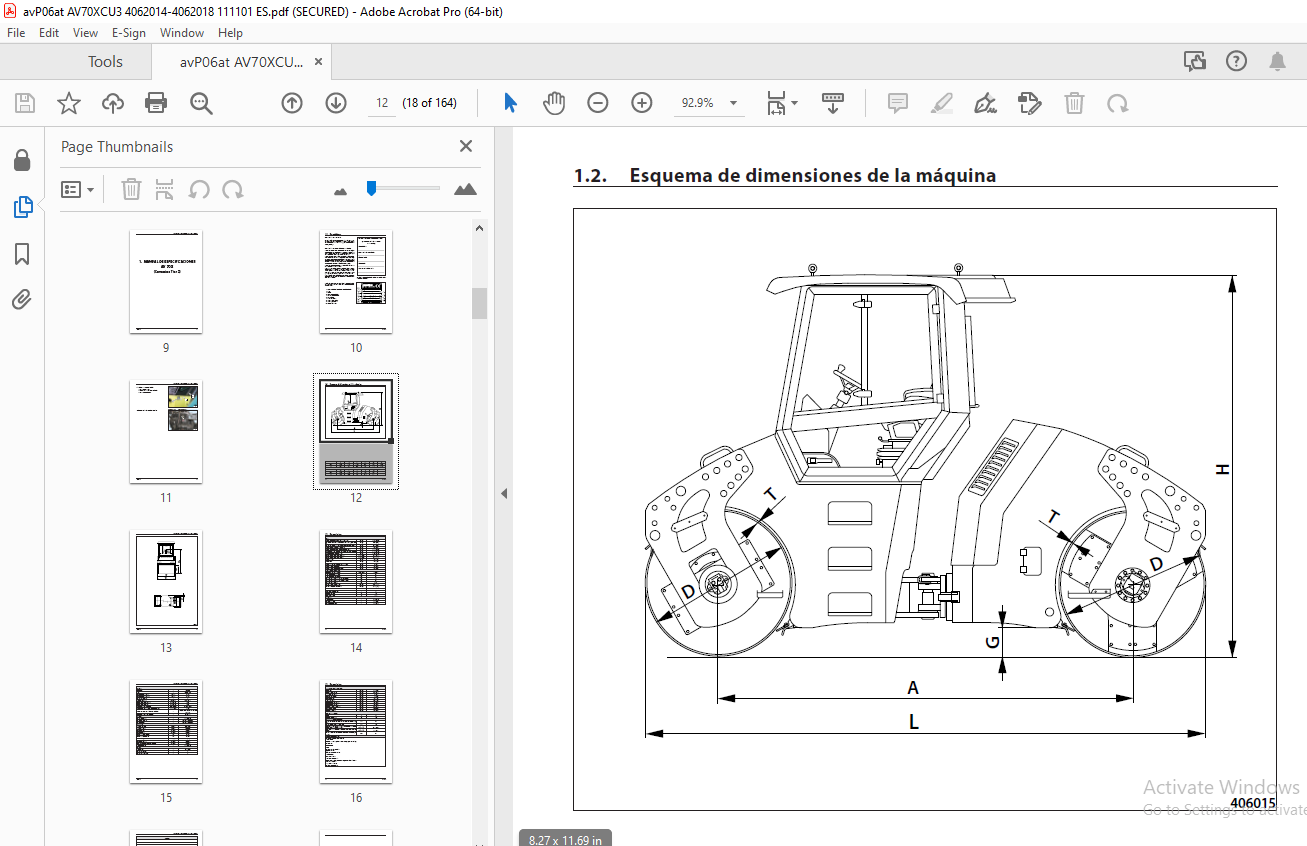Open the Window menu
The width and height of the screenshot is (1307, 846).
pyautogui.click(x=182, y=33)
